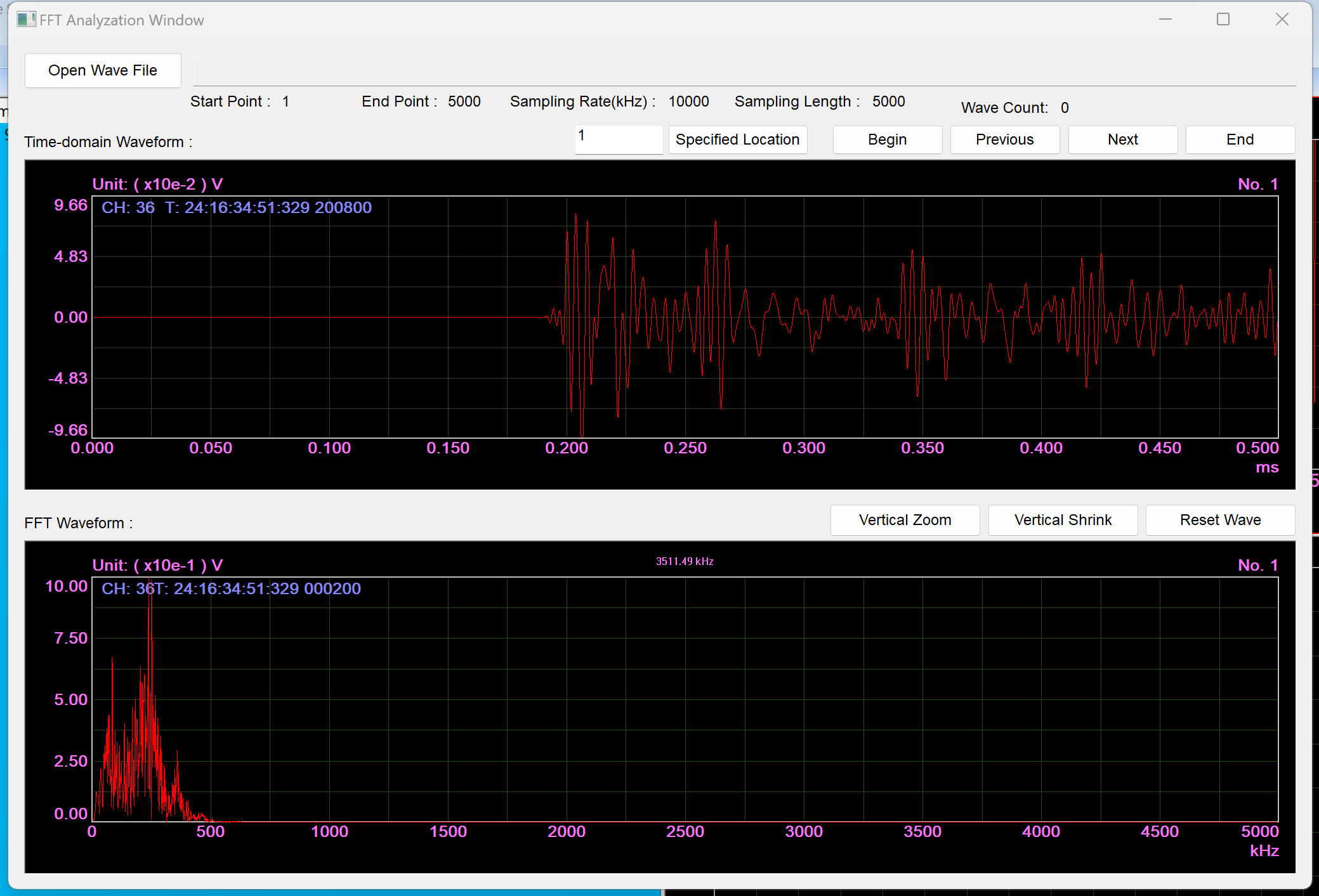Close the FFT Analyzation Window
Image resolution: width=1319 pixels, height=896 pixels.
click(x=1282, y=20)
